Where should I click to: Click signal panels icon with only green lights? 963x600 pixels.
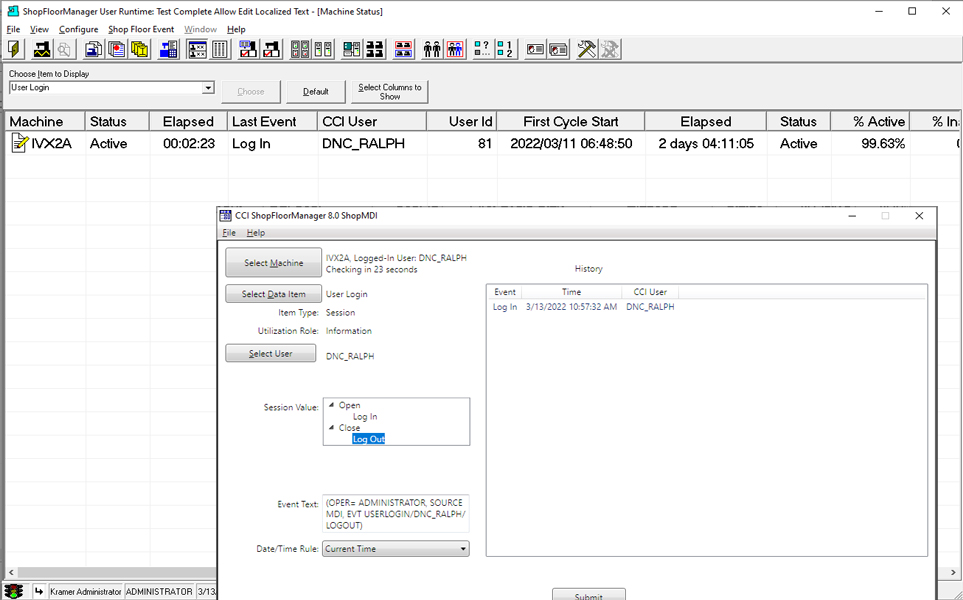pyautogui.click(x=323, y=49)
